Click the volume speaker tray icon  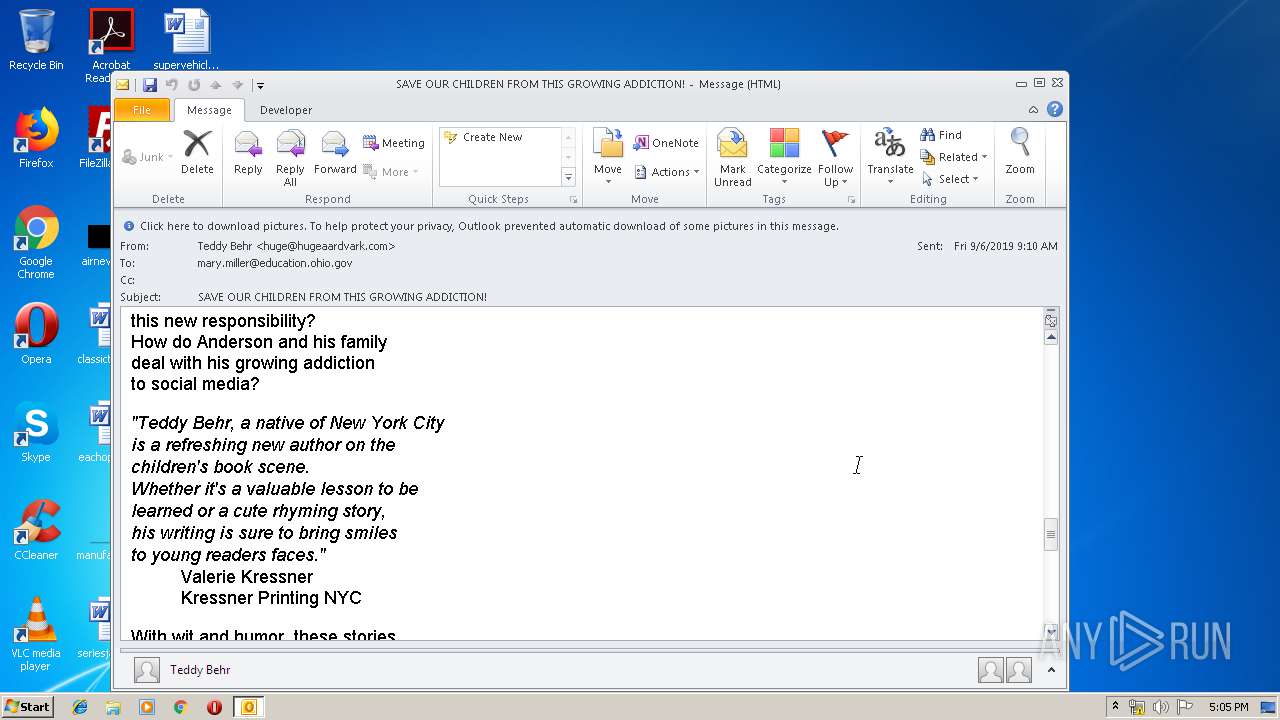[1160, 707]
